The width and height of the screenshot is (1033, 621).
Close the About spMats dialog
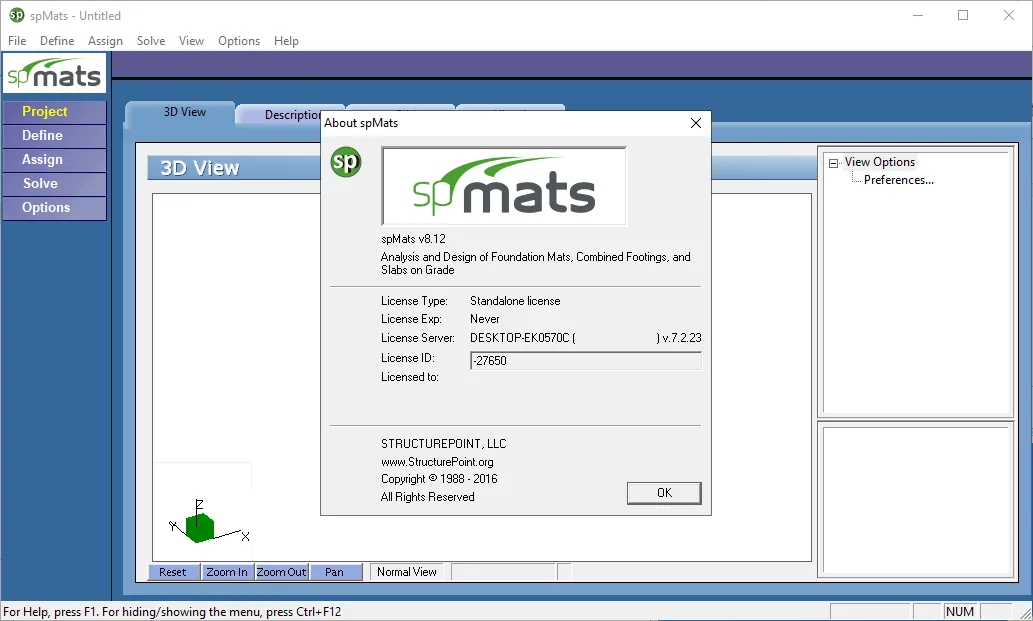click(696, 123)
